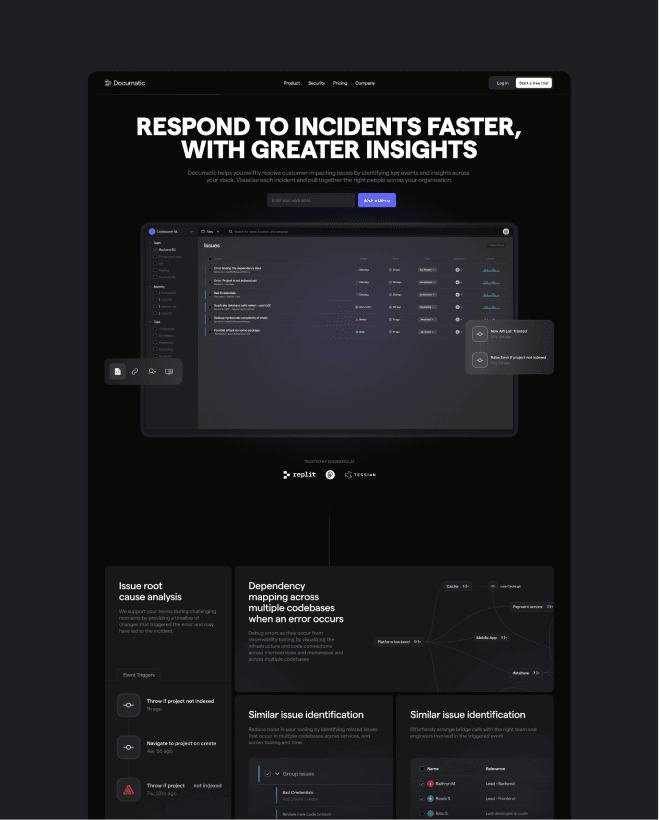Viewport: 659px width, 820px height.
Task: Select the link icon in floating toolbar
Action: [135, 371]
